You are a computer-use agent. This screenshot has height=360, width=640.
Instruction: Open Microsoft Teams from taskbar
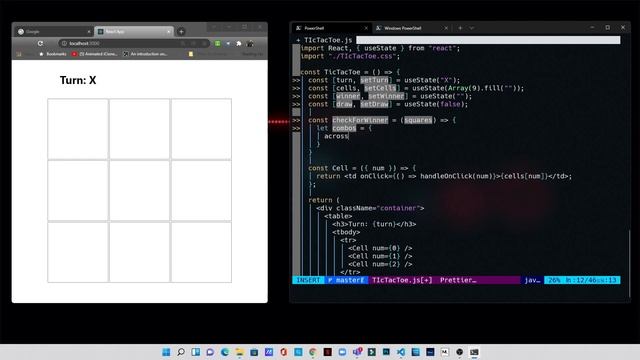(357, 352)
